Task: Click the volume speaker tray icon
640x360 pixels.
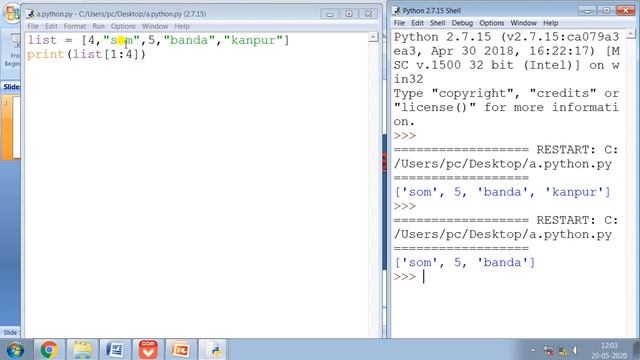Action: click(x=576, y=350)
